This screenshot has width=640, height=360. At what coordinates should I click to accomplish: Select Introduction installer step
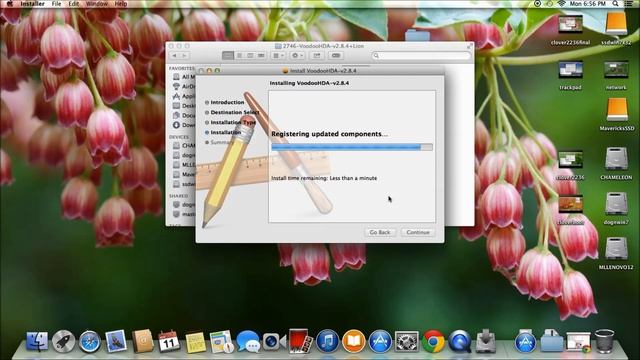[227, 102]
